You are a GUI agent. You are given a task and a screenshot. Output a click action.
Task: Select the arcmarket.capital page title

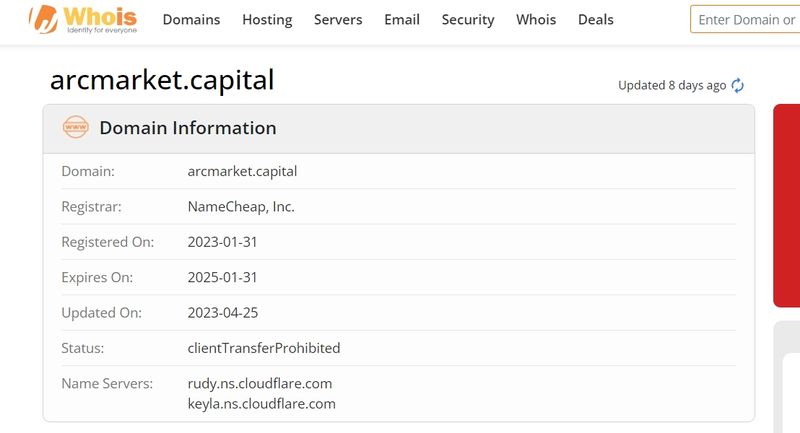(162, 80)
